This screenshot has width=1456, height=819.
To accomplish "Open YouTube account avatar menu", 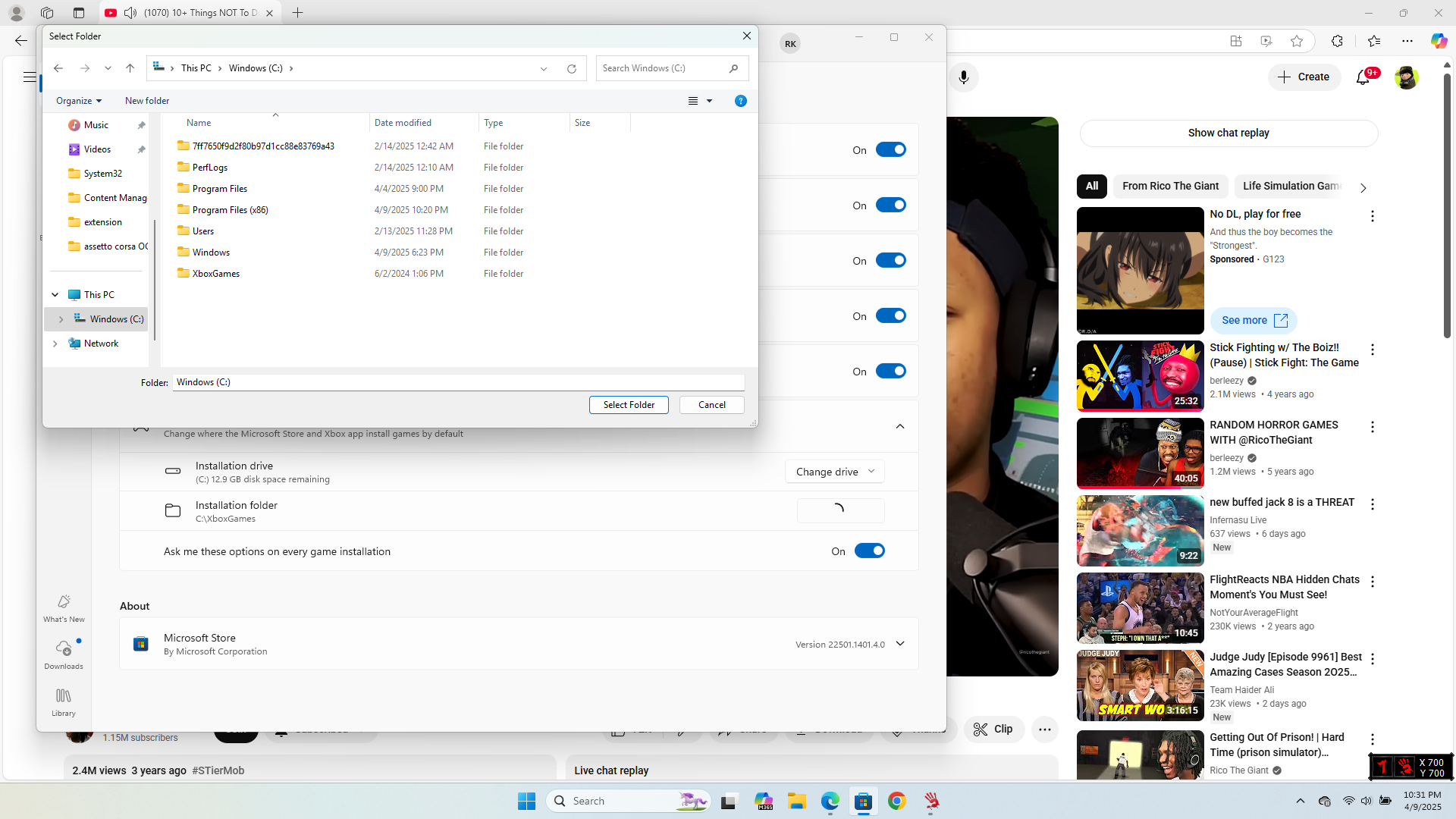I will 1407,77.
